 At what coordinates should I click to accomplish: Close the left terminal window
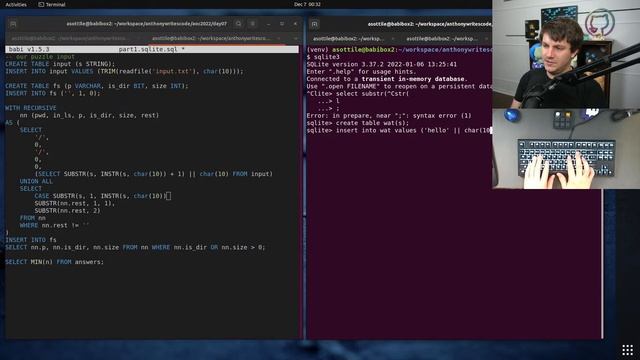click(295, 24)
